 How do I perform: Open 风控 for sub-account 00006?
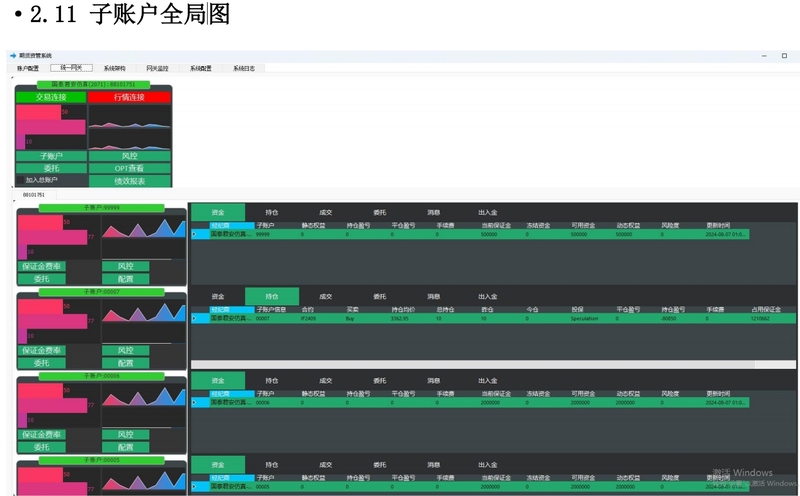(x=126, y=435)
